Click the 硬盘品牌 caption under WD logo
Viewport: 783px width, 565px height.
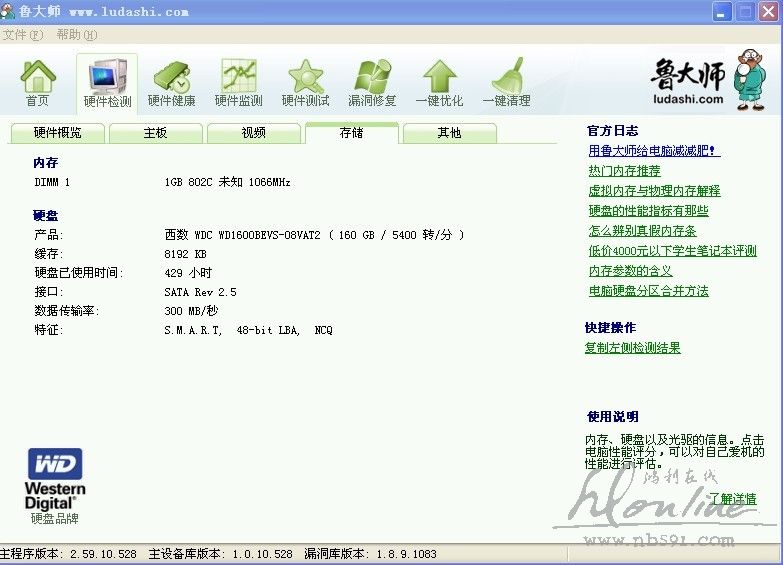(55, 519)
